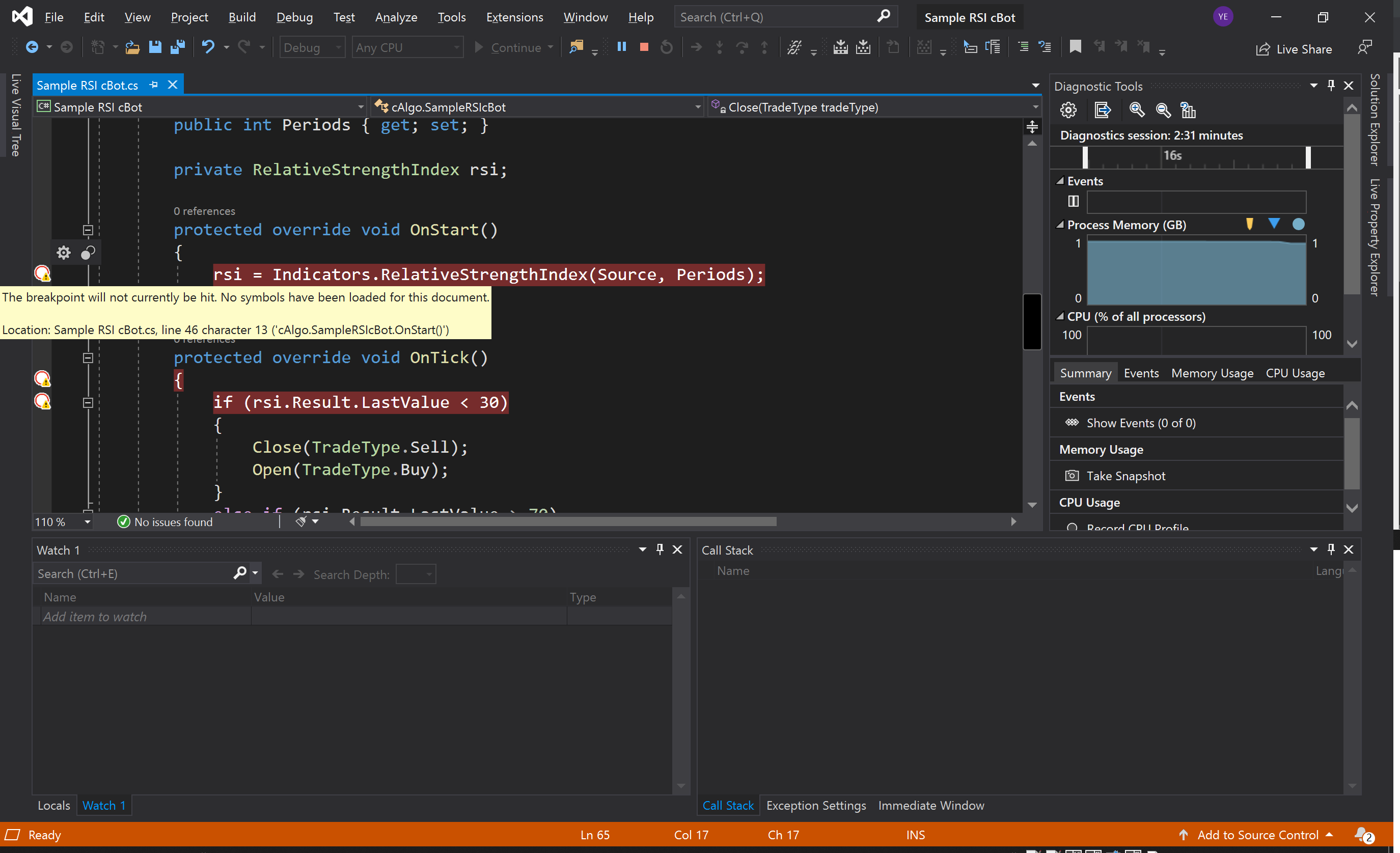Click the red Stop Debugging button
This screenshot has height=853, width=1400.
click(644, 47)
